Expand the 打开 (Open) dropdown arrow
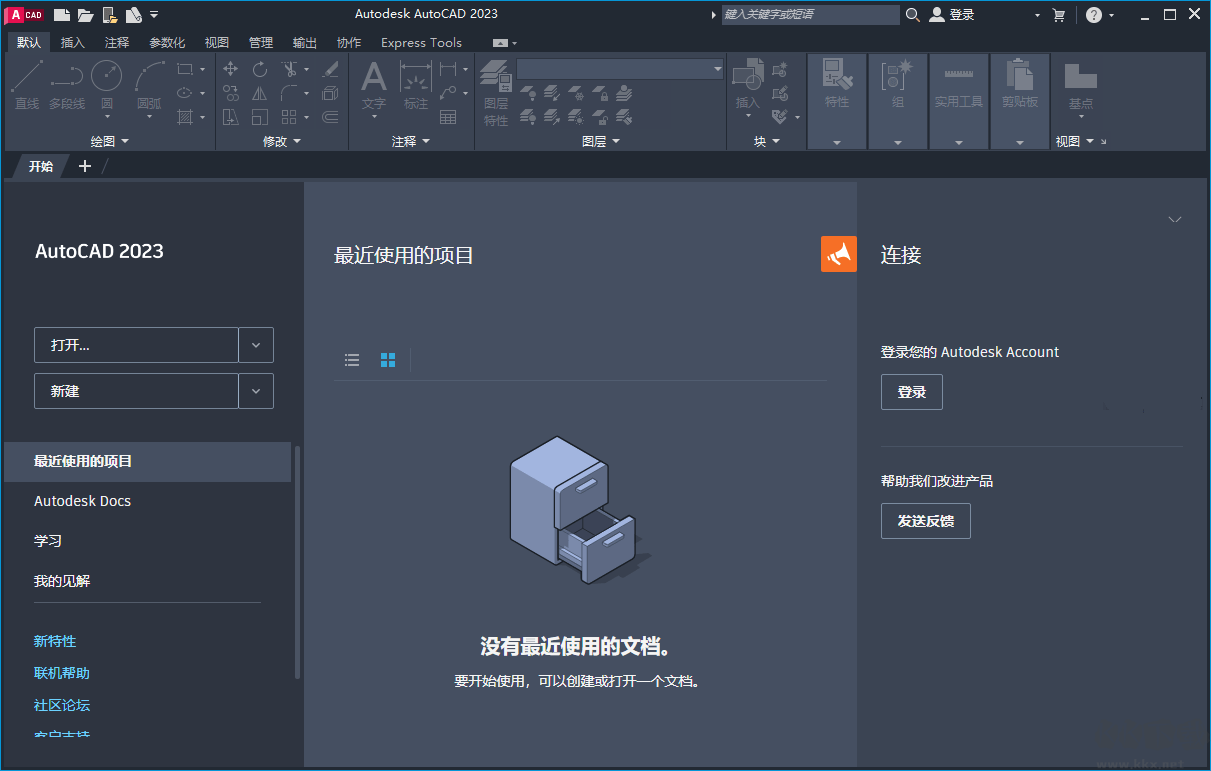Image resolution: width=1211 pixels, height=771 pixels. pos(256,345)
